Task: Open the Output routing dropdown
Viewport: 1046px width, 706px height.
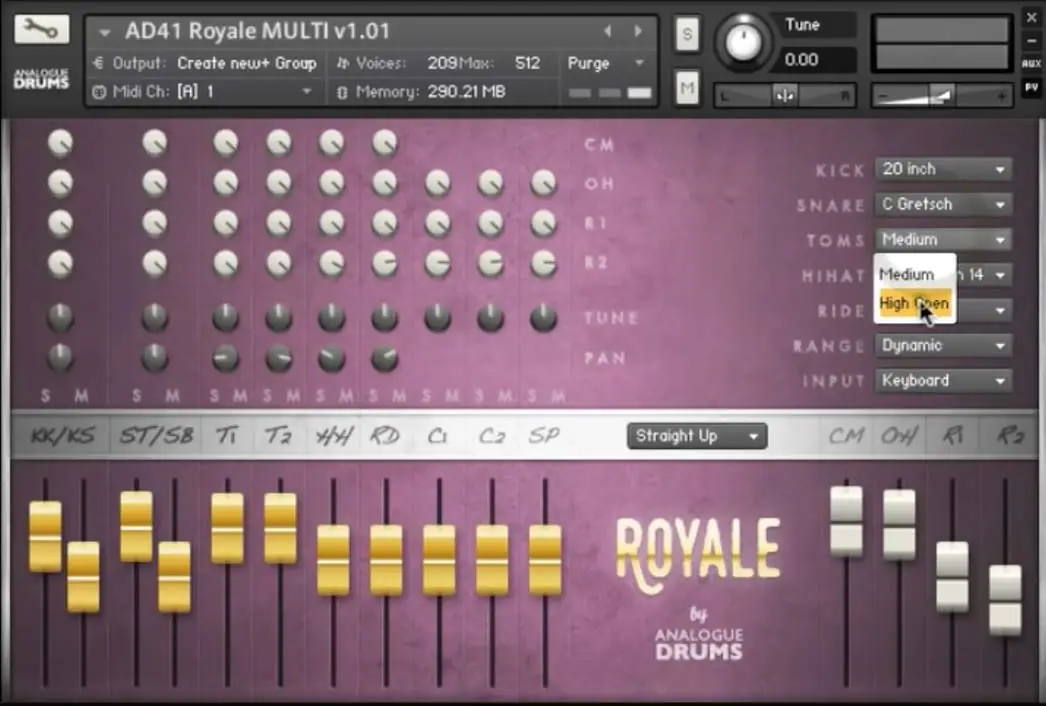Action: tap(247, 63)
